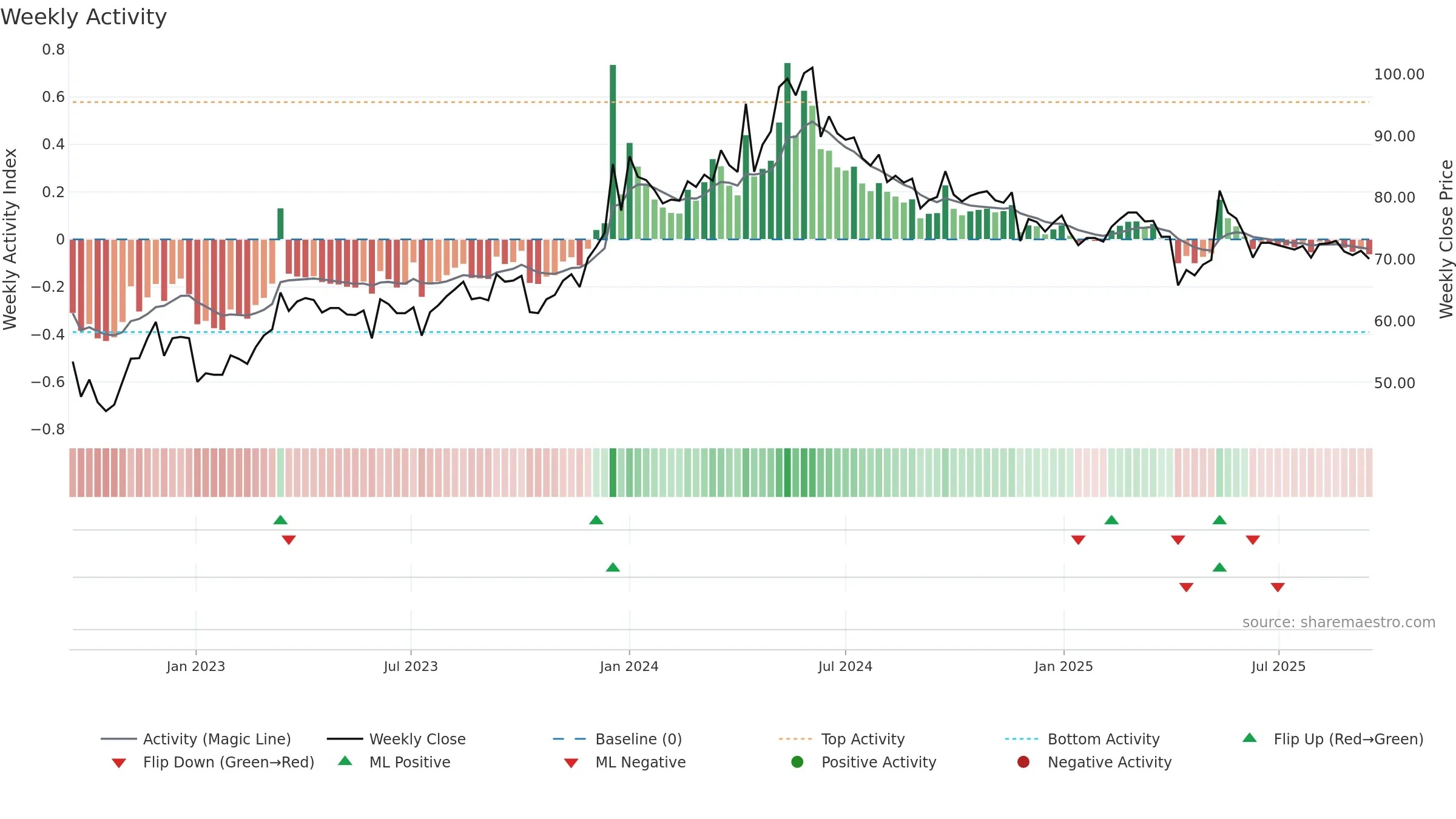1456x819 pixels.
Task: Click the Jul 2023 x-axis label
Action: (411, 666)
